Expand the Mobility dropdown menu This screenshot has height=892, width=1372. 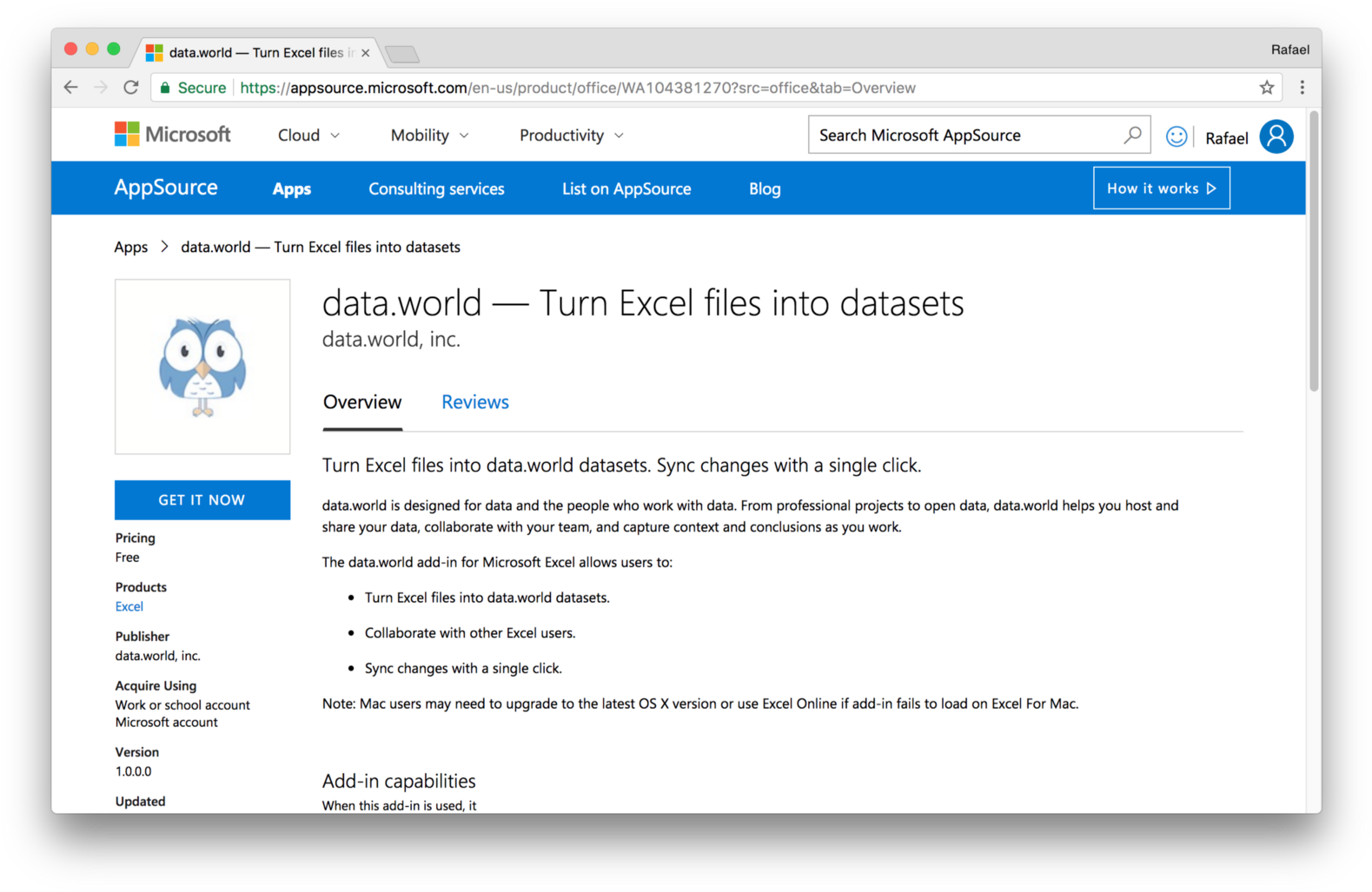(429, 135)
